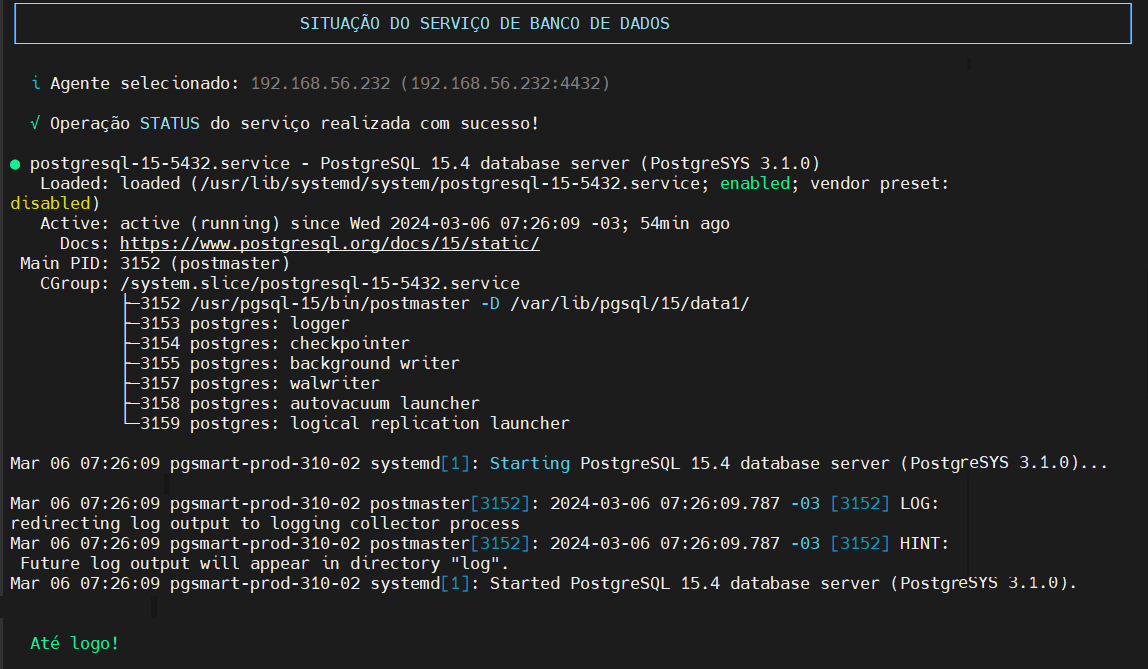Click process row '3152 /usr/pgsql-15/bin/postmaster'
The height and width of the screenshot is (669, 1148).
(305, 303)
